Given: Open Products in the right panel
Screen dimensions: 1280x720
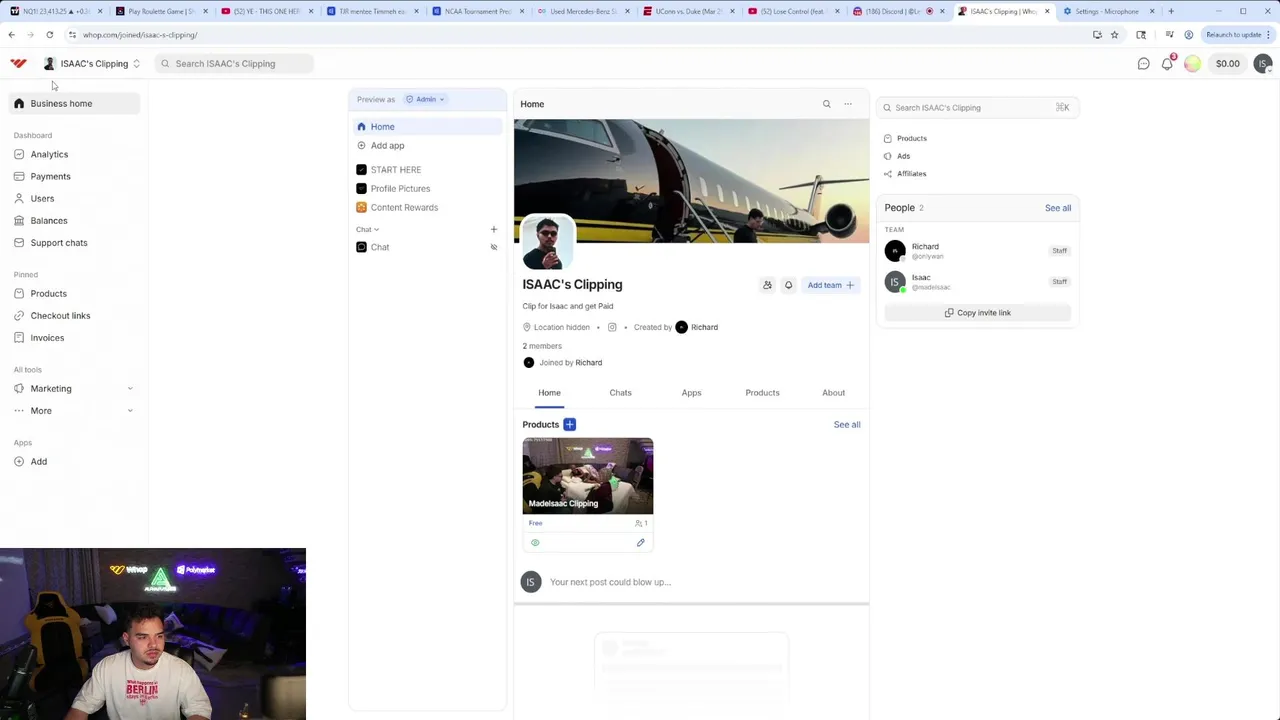Looking at the screenshot, I should click(x=906, y=139).
